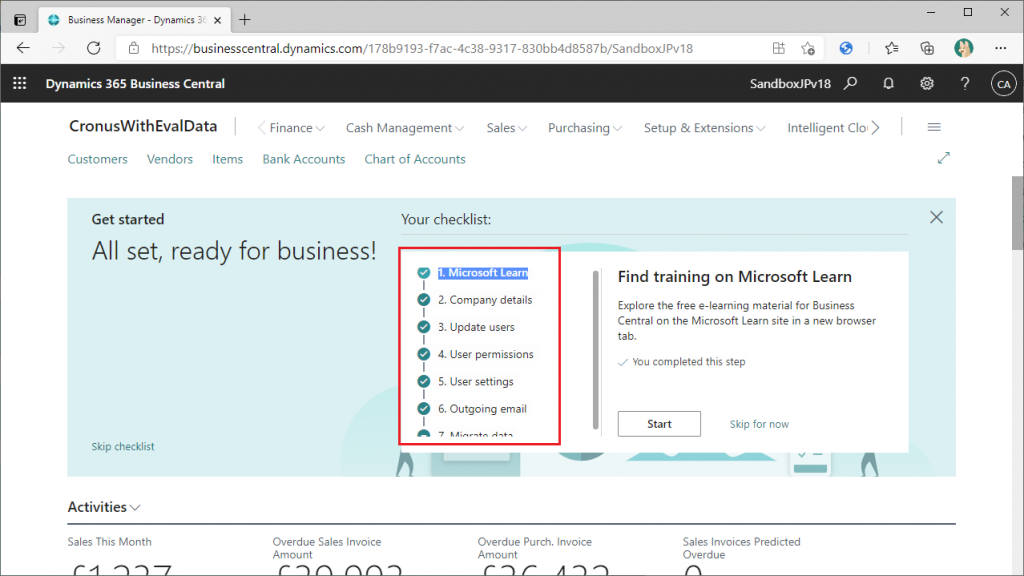Close the Business Manager browser tab
The height and width of the screenshot is (576, 1024).
[217, 20]
